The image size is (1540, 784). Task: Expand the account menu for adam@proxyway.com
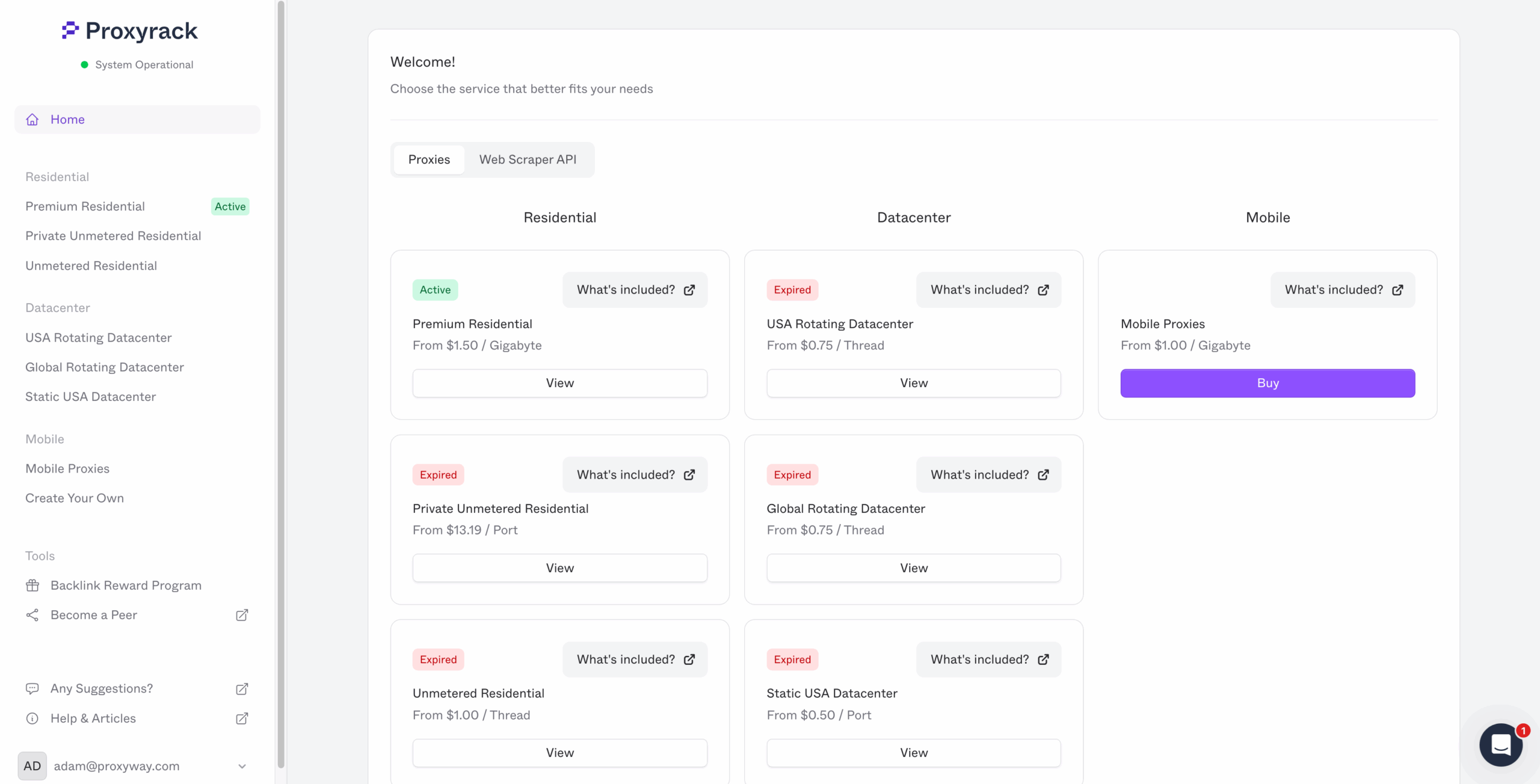pos(242,765)
